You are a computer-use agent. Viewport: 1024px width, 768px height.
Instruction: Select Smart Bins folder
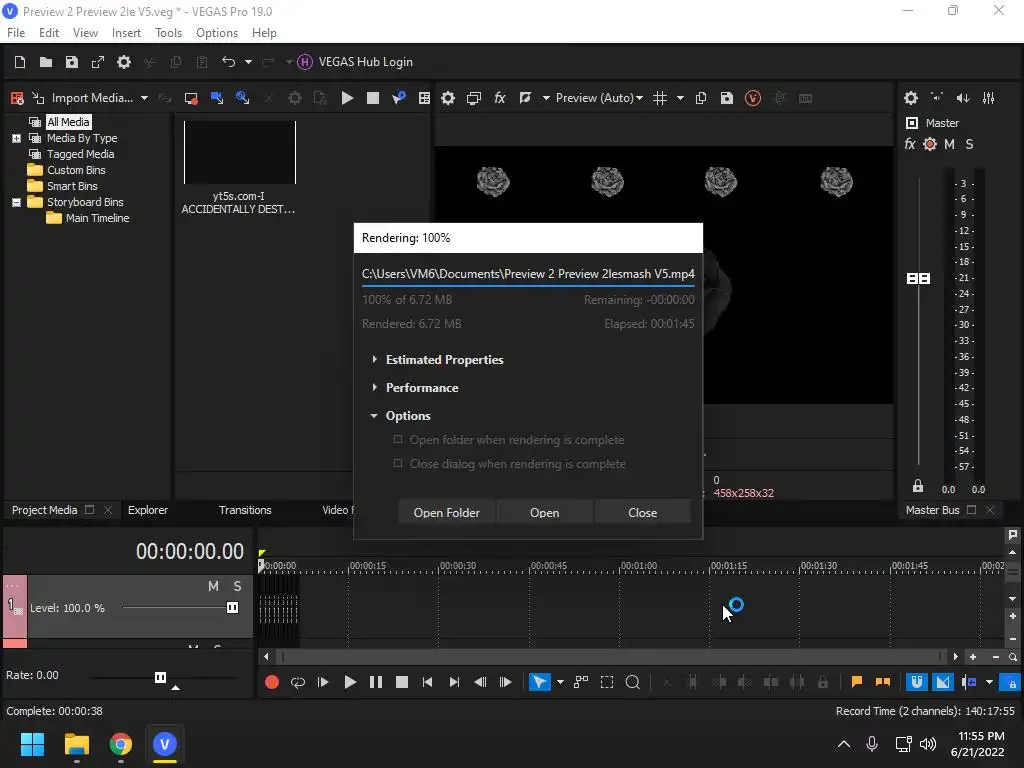[72, 186]
